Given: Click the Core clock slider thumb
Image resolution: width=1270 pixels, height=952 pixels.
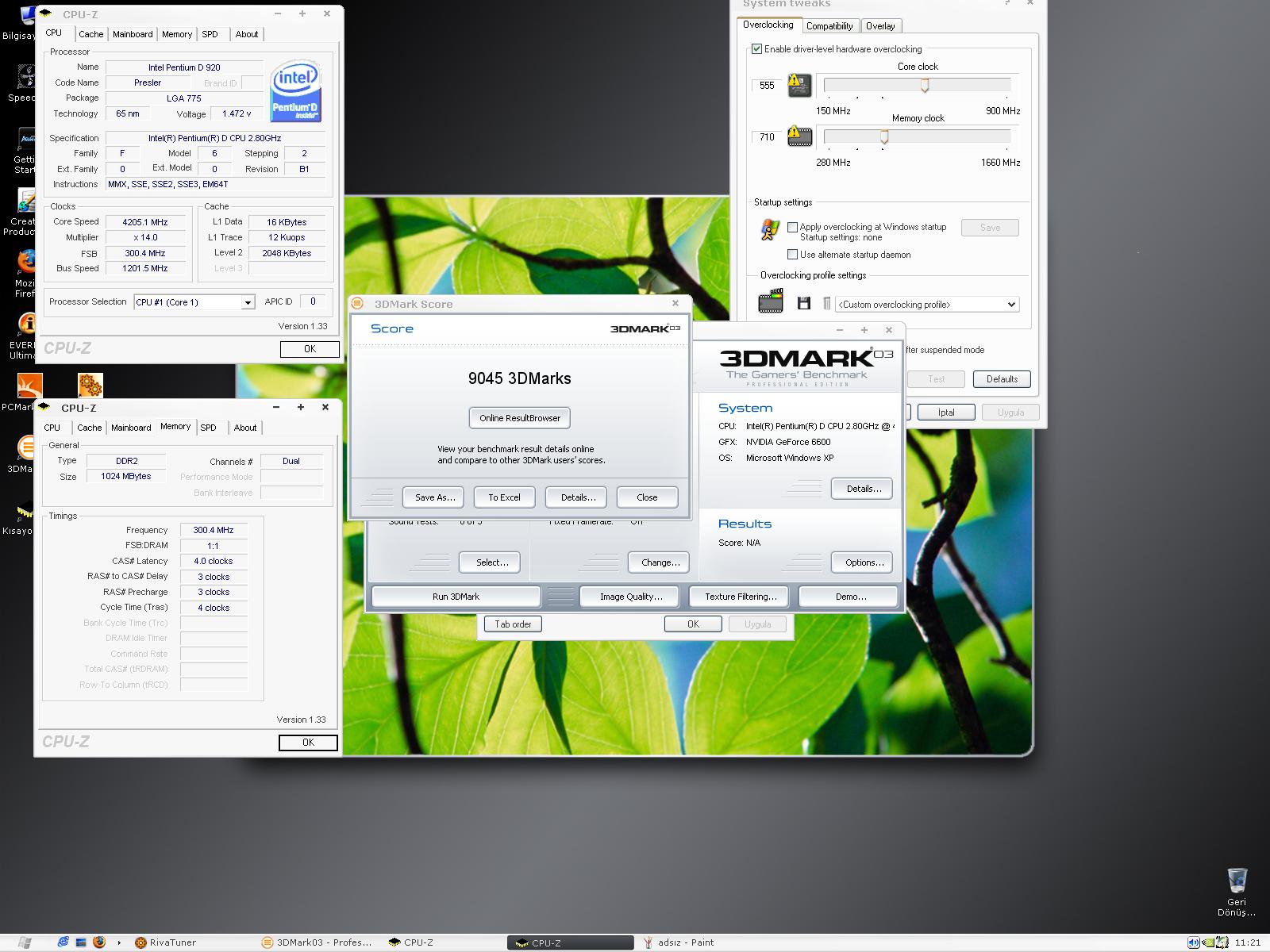Looking at the screenshot, I should tap(925, 86).
